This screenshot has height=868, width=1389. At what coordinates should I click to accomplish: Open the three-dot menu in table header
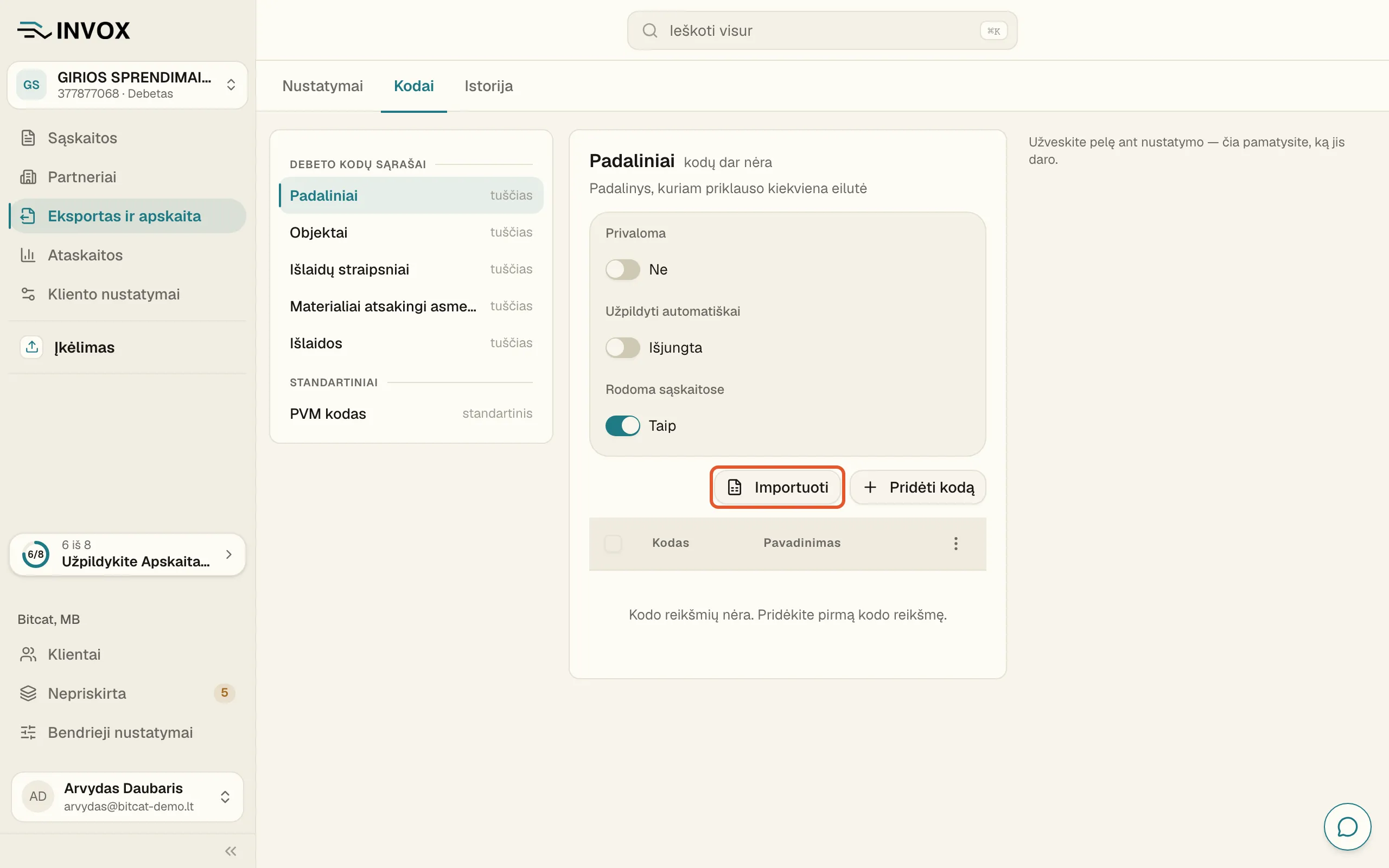click(955, 543)
